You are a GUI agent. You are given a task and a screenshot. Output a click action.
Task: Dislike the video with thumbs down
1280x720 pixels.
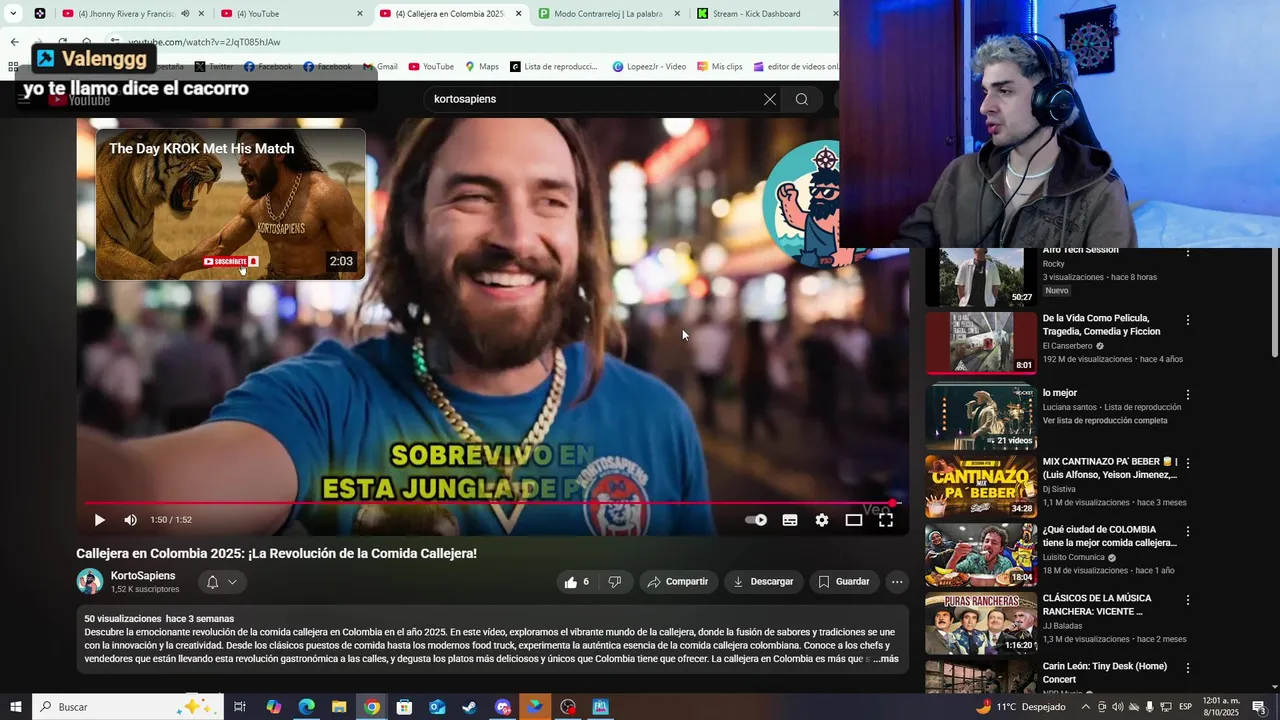tap(615, 582)
